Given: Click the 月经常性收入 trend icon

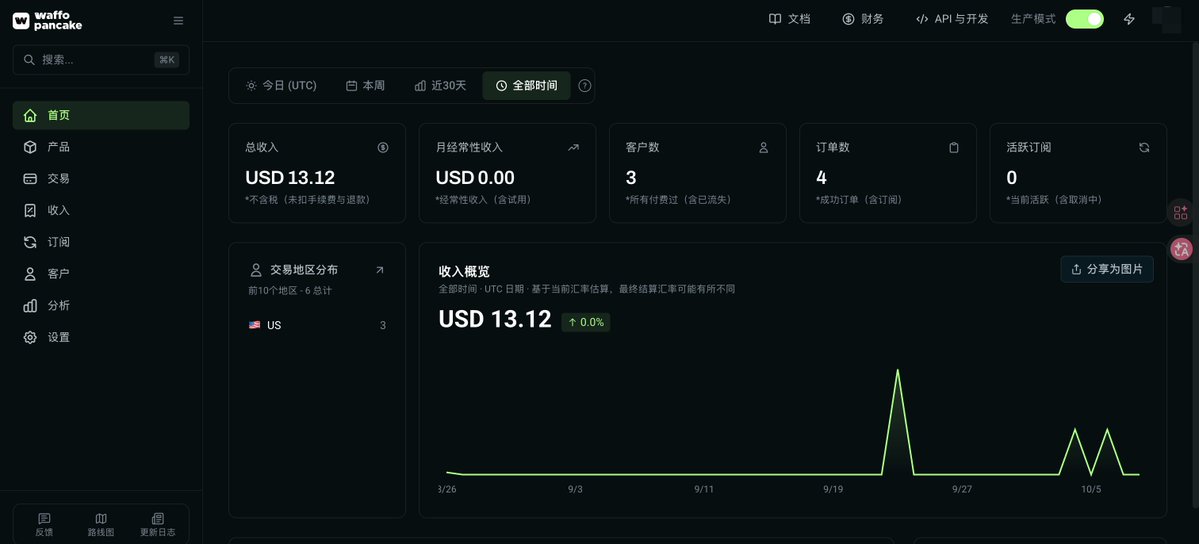Looking at the screenshot, I should coord(574,148).
